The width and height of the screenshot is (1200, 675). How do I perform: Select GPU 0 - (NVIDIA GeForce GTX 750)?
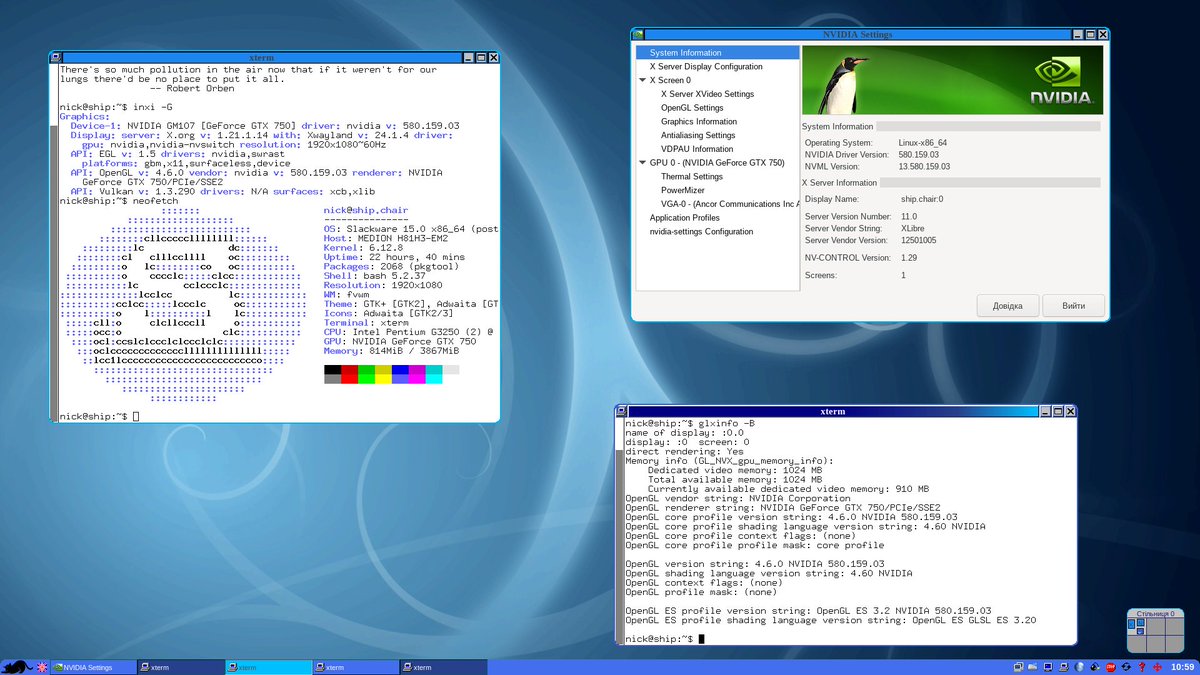click(717, 162)
